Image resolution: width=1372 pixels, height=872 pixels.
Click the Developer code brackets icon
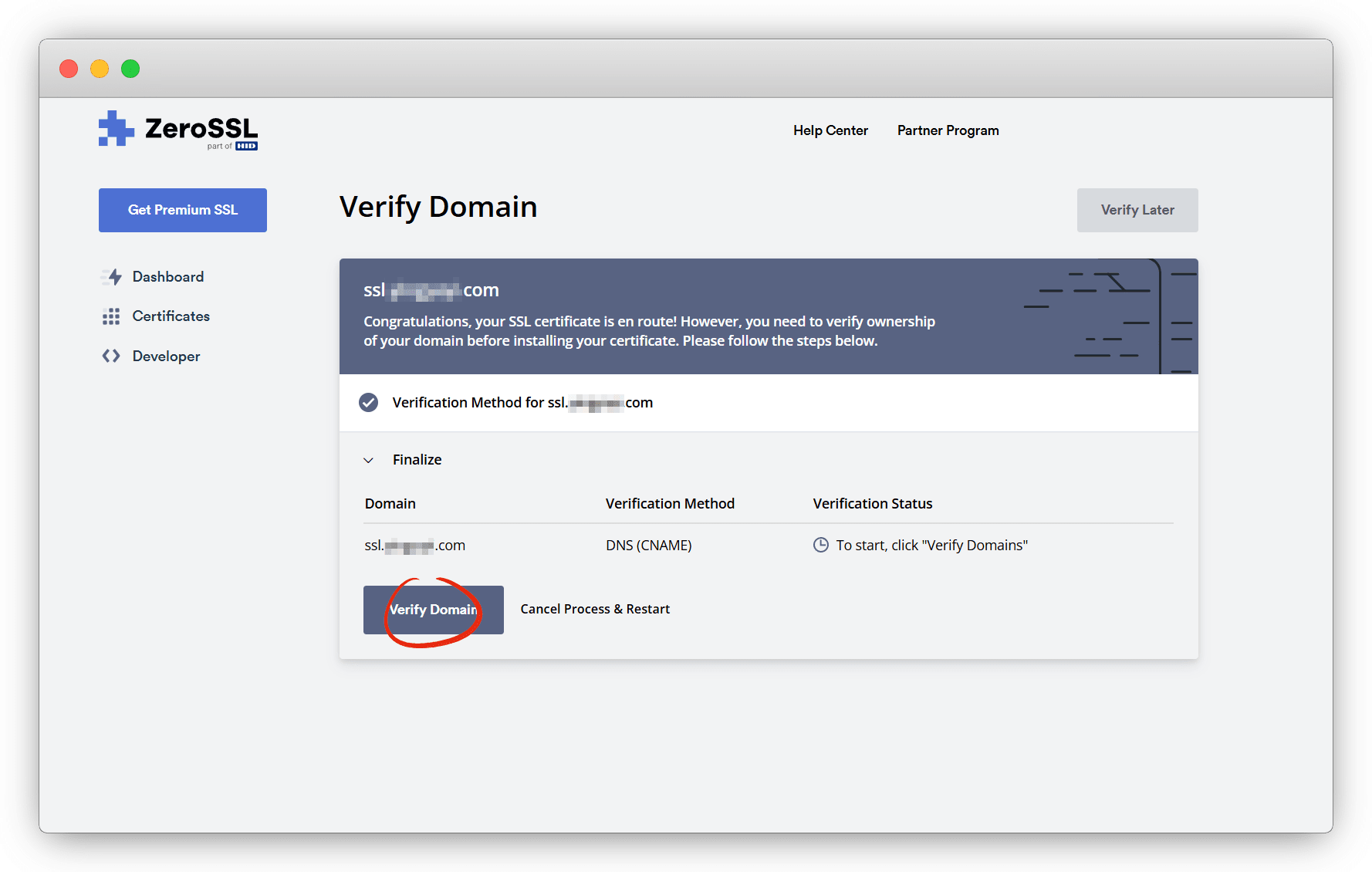click(111, 356)
